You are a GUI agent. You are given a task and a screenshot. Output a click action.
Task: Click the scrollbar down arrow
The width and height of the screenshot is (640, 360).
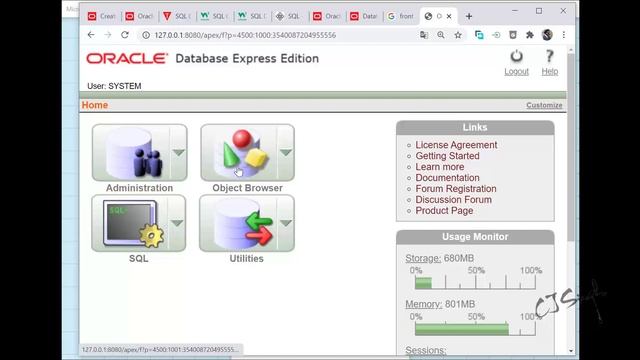pos(571,351)
